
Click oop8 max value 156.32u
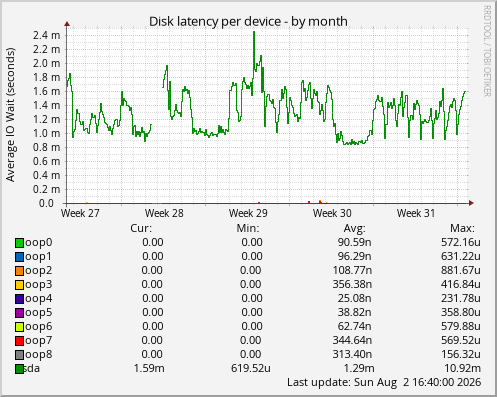tap(461, 354)
